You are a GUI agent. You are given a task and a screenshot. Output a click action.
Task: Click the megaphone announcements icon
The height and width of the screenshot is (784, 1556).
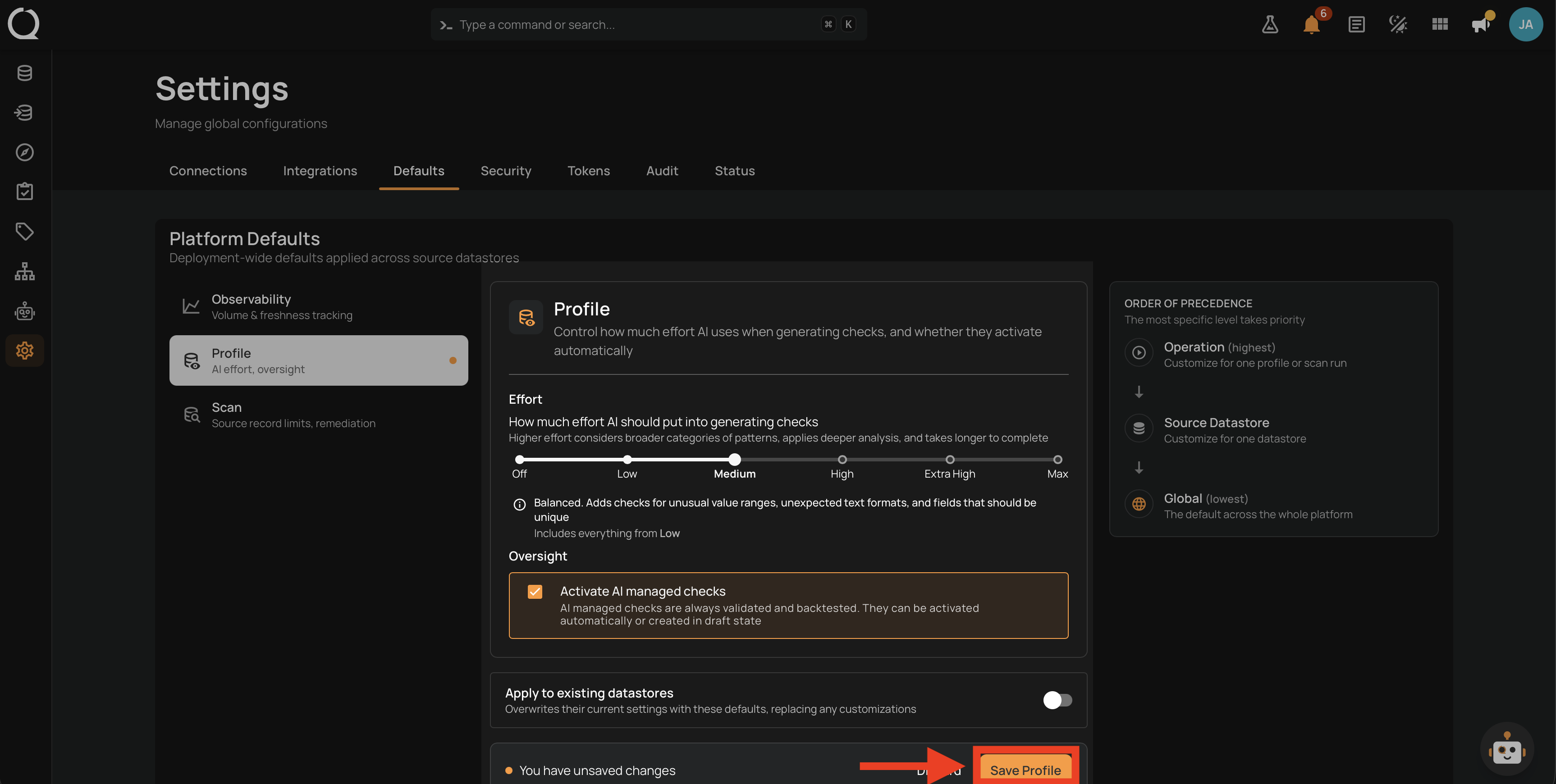point(1480,25)
